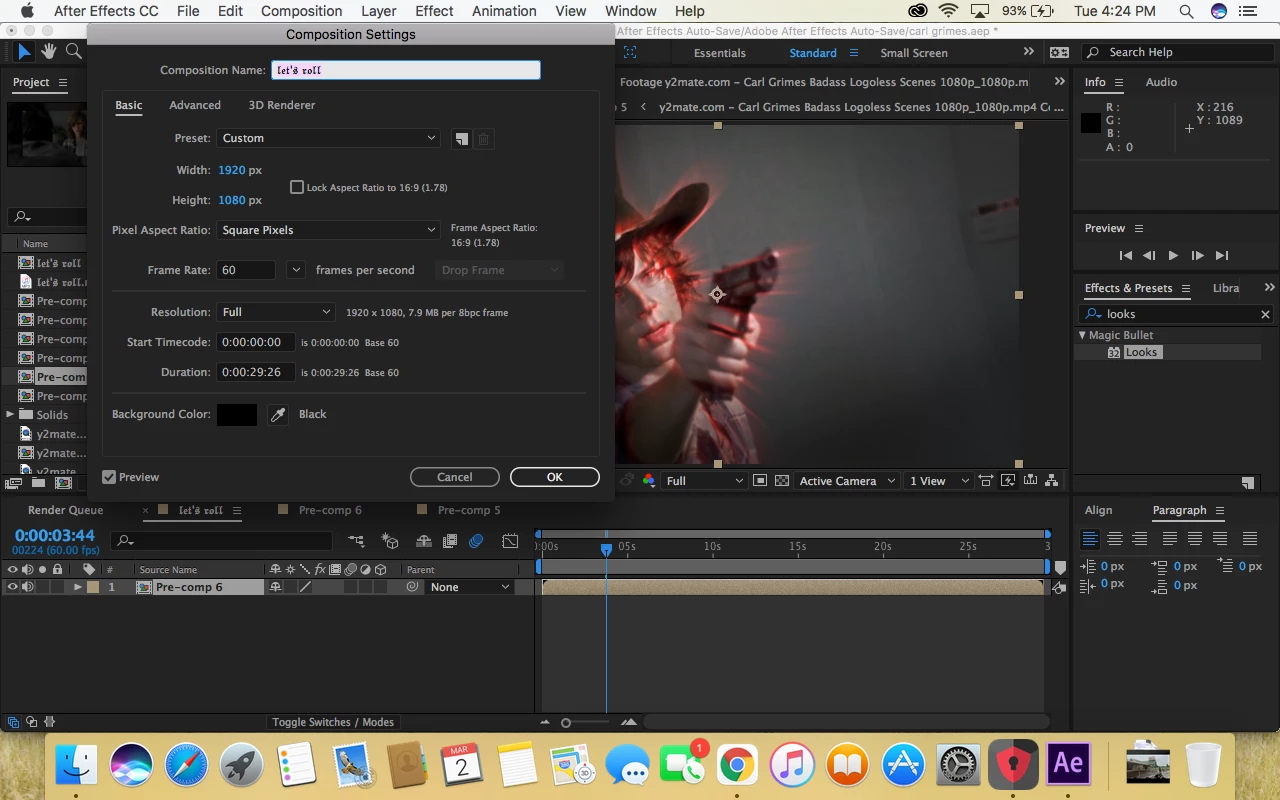Viewport: 1280px width, 800px height.
Task: Cancel the Composition Settings dialog
Action: (x=455, y=477)
